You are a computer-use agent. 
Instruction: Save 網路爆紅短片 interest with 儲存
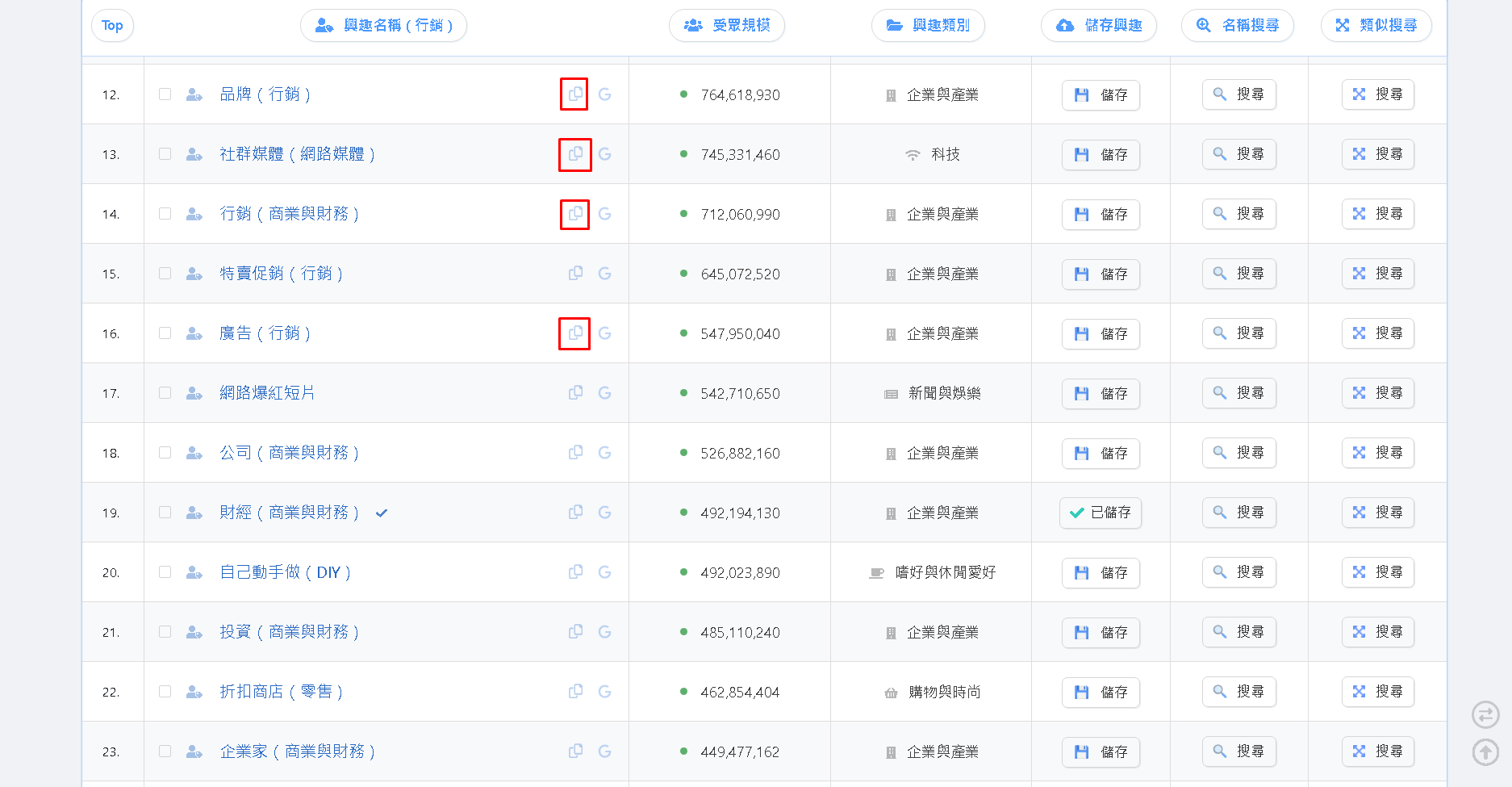tap(1101, 394)
